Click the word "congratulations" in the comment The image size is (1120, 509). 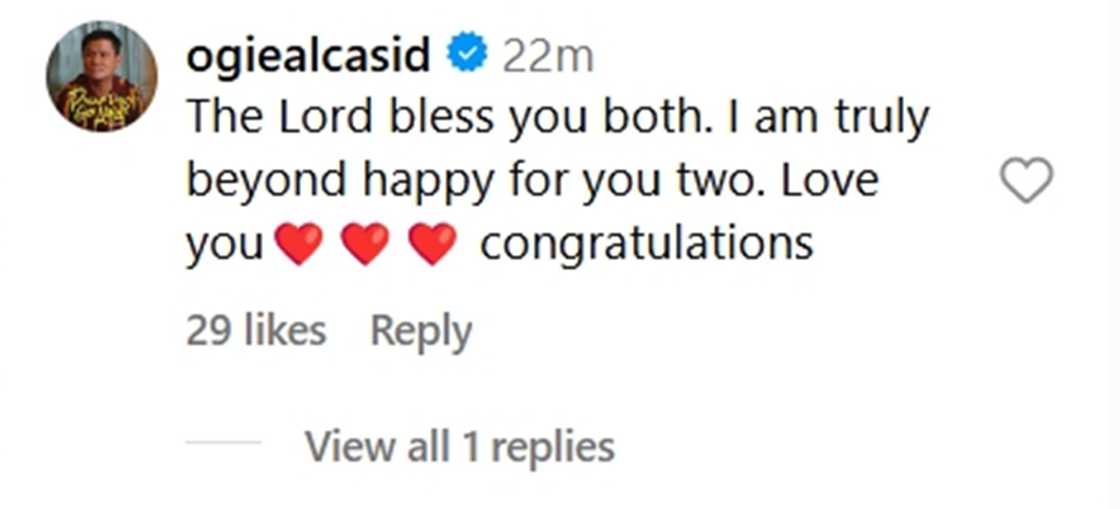tap(646, 244)
